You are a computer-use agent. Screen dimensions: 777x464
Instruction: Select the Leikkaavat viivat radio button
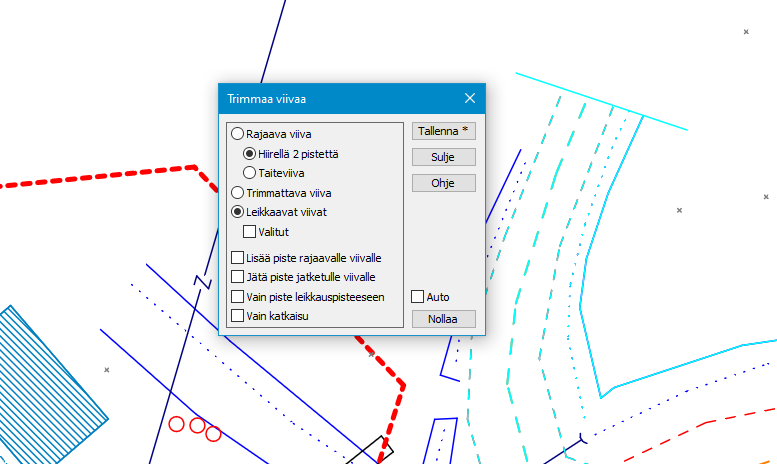click(x=237, y=212)
